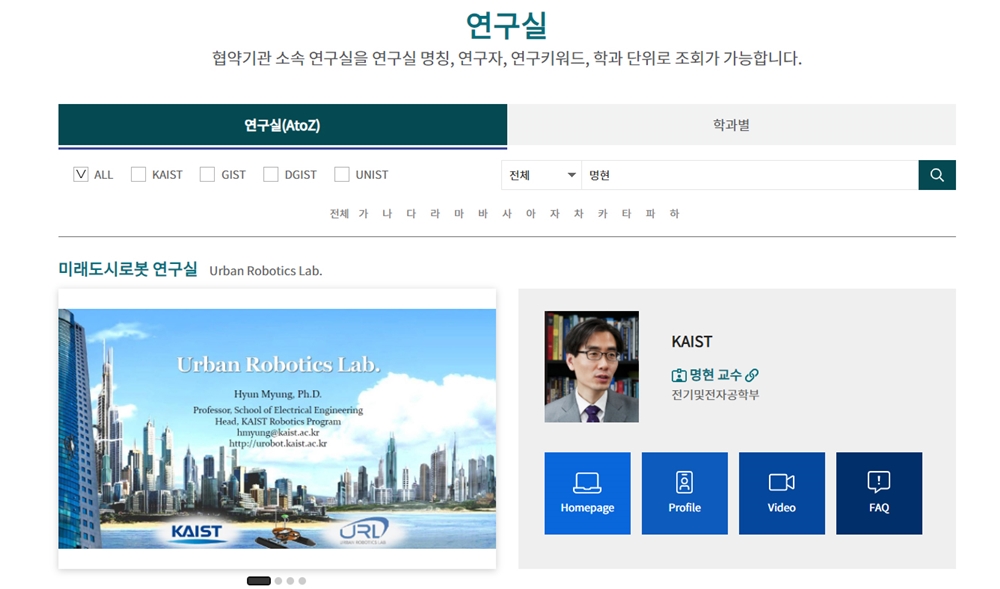The image size is (1000, 589).
Task: Click the professor's portrait photo
Action: pyautogui.click(x=591, y=367)
